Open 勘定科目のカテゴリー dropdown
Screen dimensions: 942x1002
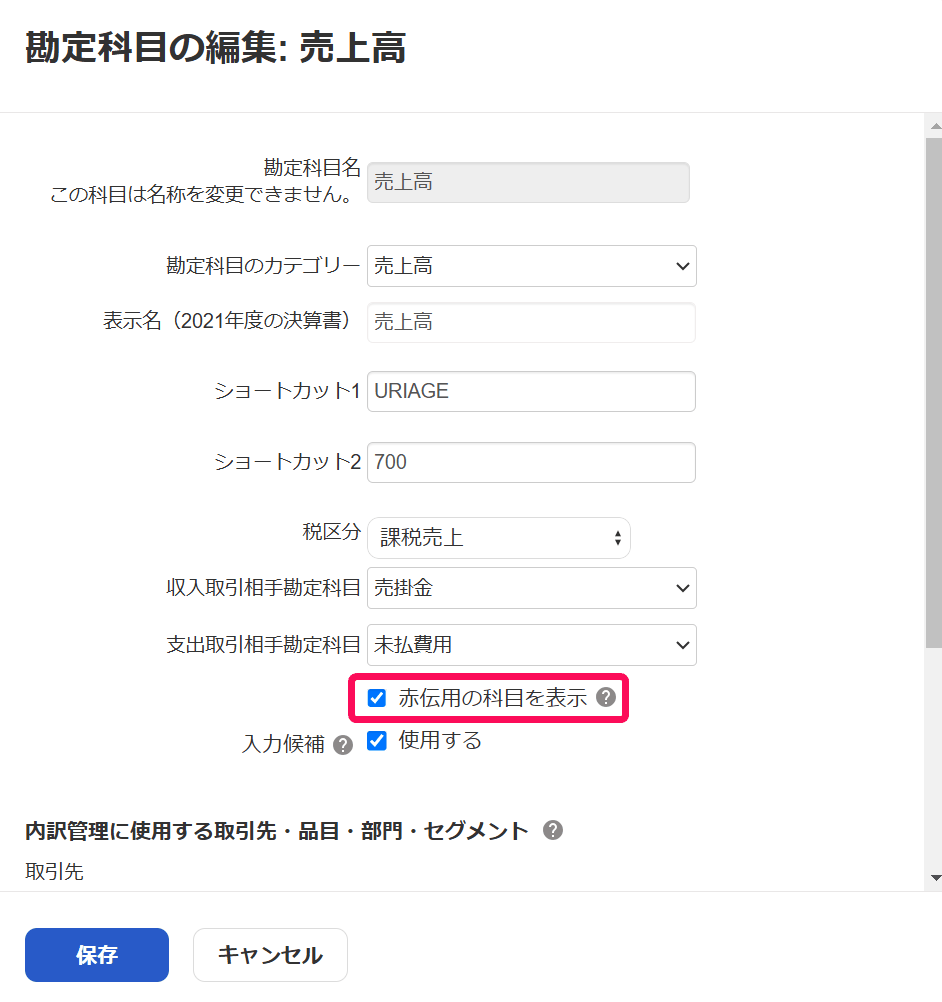coord(532,266)
